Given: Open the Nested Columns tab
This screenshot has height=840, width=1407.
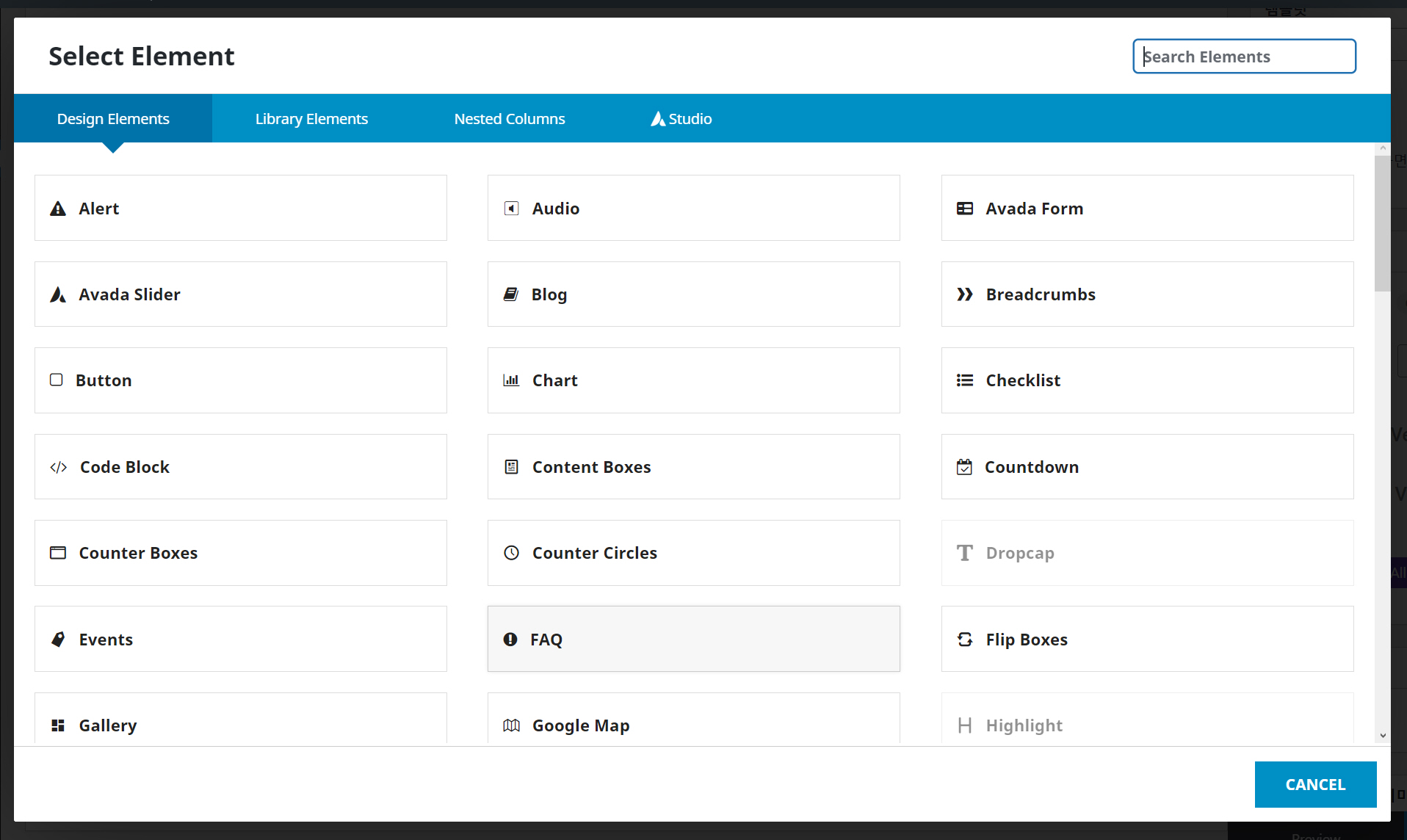Looking at the screenshot, I should click(510, 119).
